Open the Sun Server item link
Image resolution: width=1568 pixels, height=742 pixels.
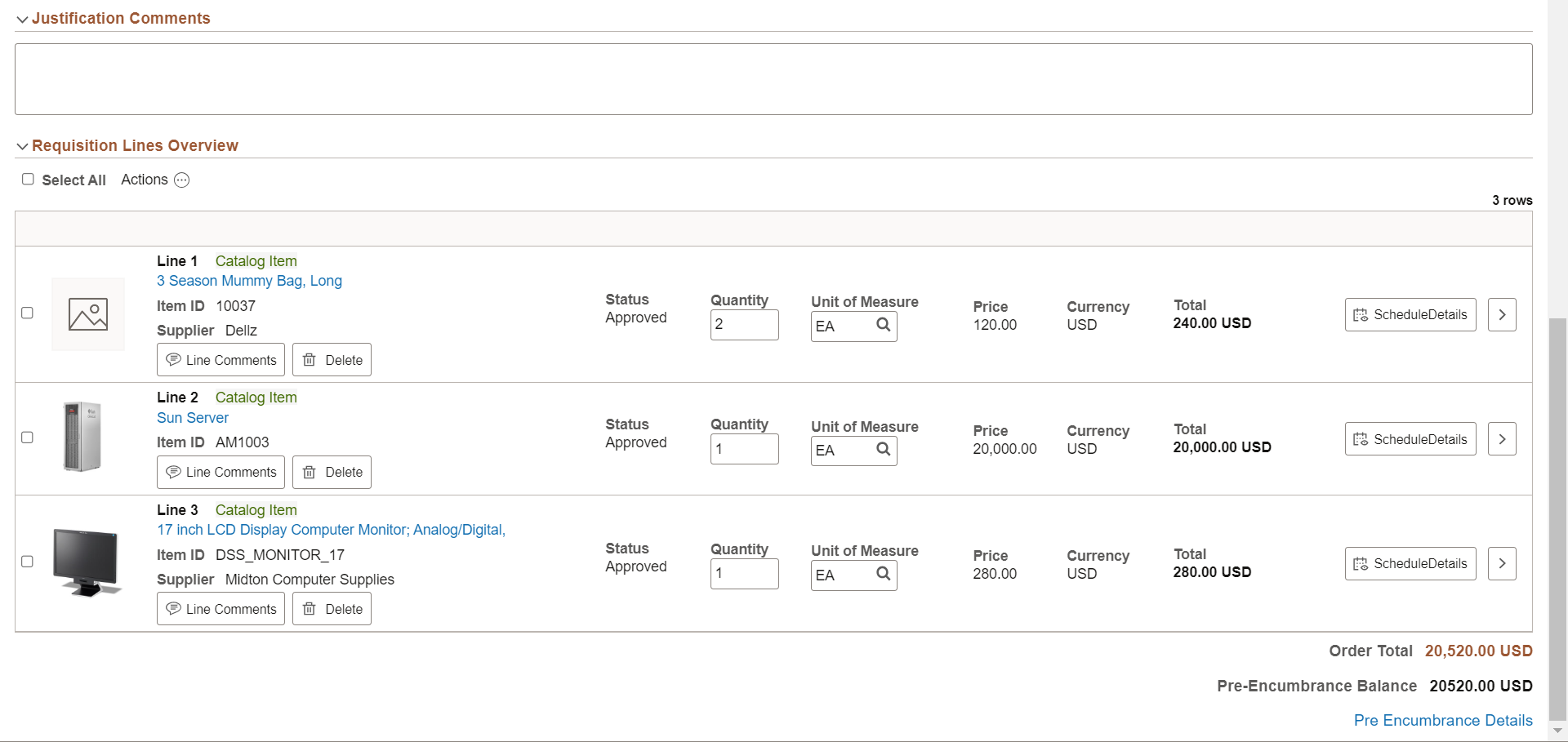[x=192, y=417]
